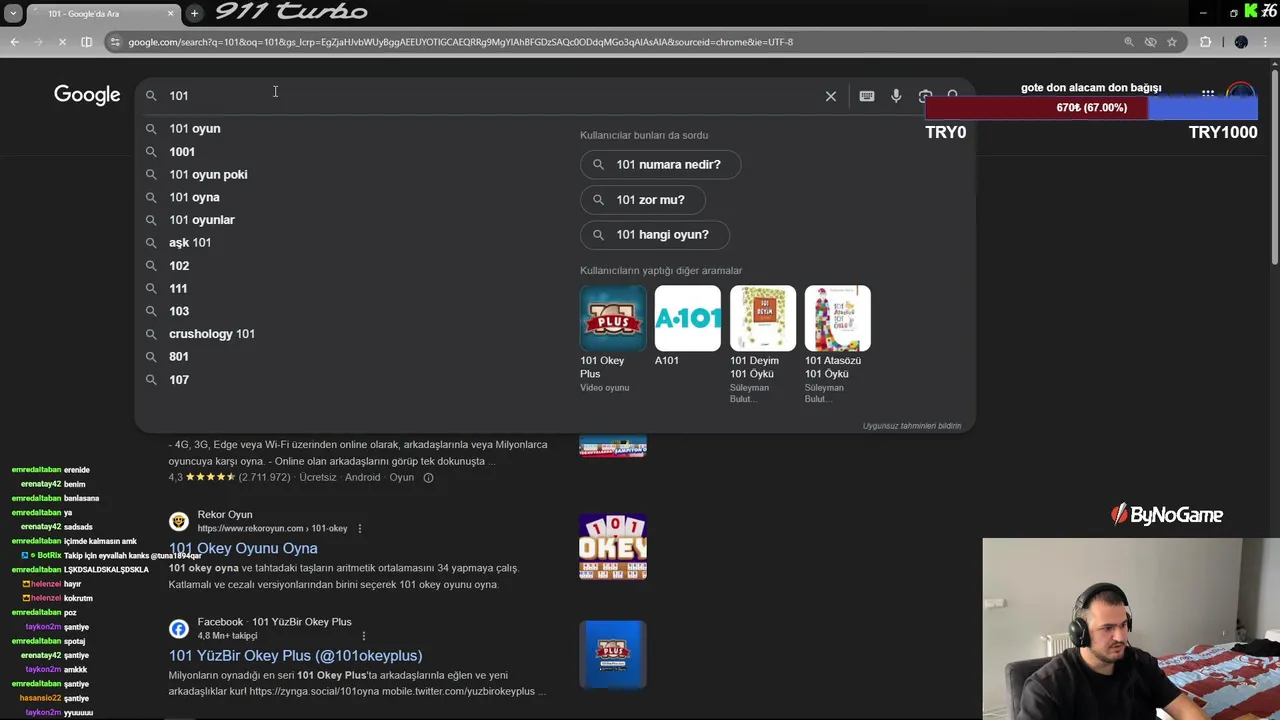The height and width of the screenshot is (720, 1280).
Task: Open the '101 Deyim 101 Öykü' book thumbnail
Action: (763, 318)
